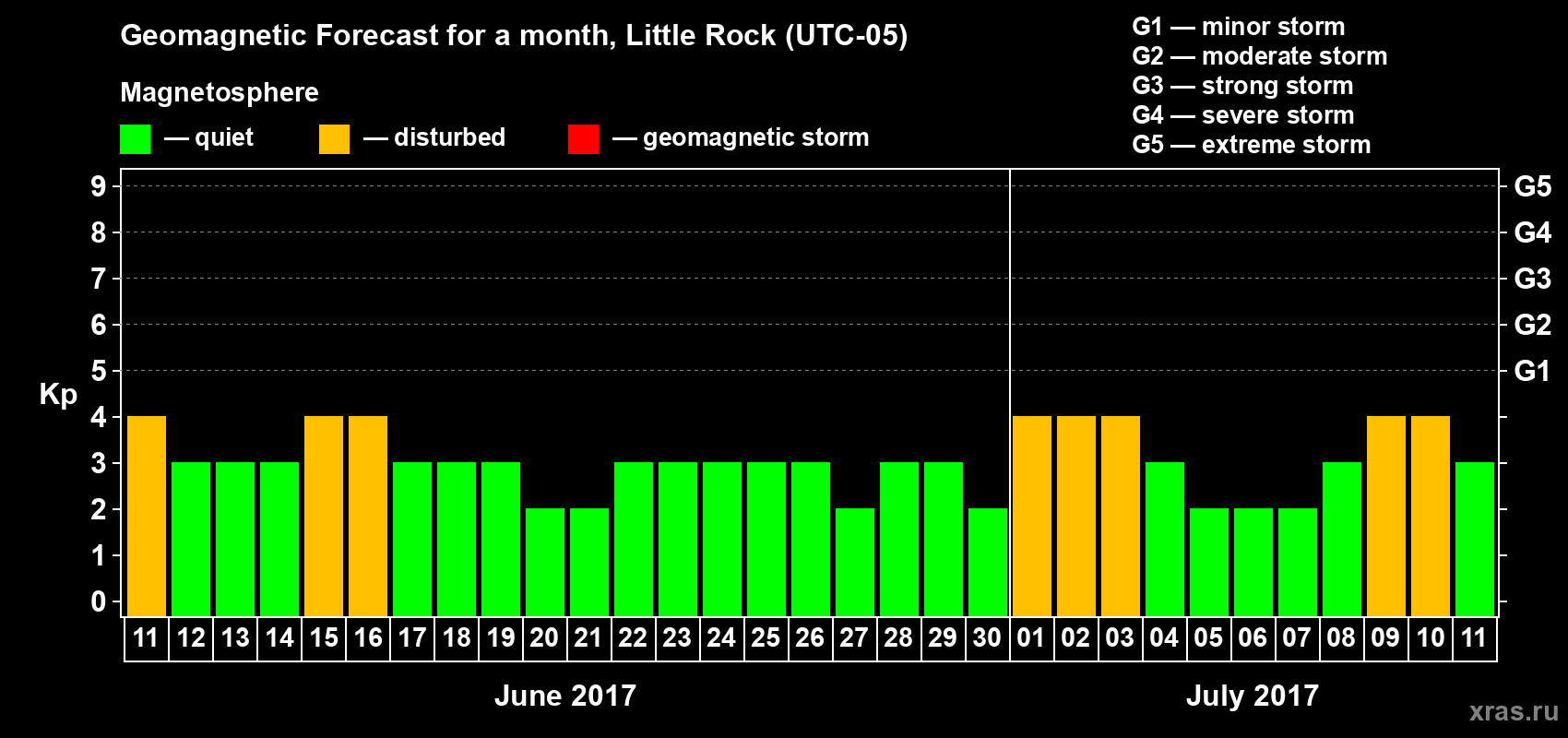
Task: Click the '— quiet' legend label
Action: pos(208,137)
